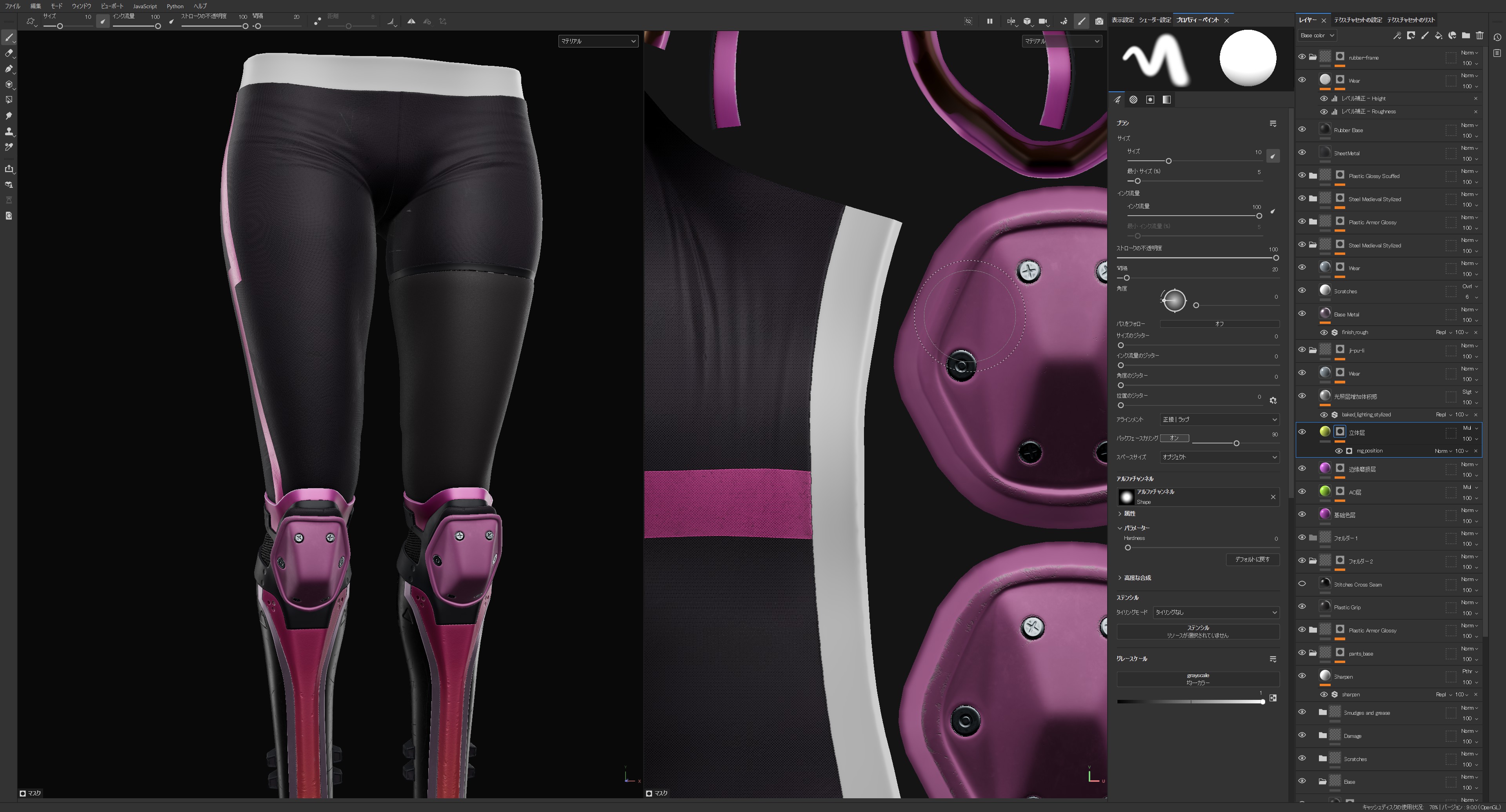This screenshot has width=1506, height=812.
Task: Click the camera screenshot icon
Action: (1099, 22)
